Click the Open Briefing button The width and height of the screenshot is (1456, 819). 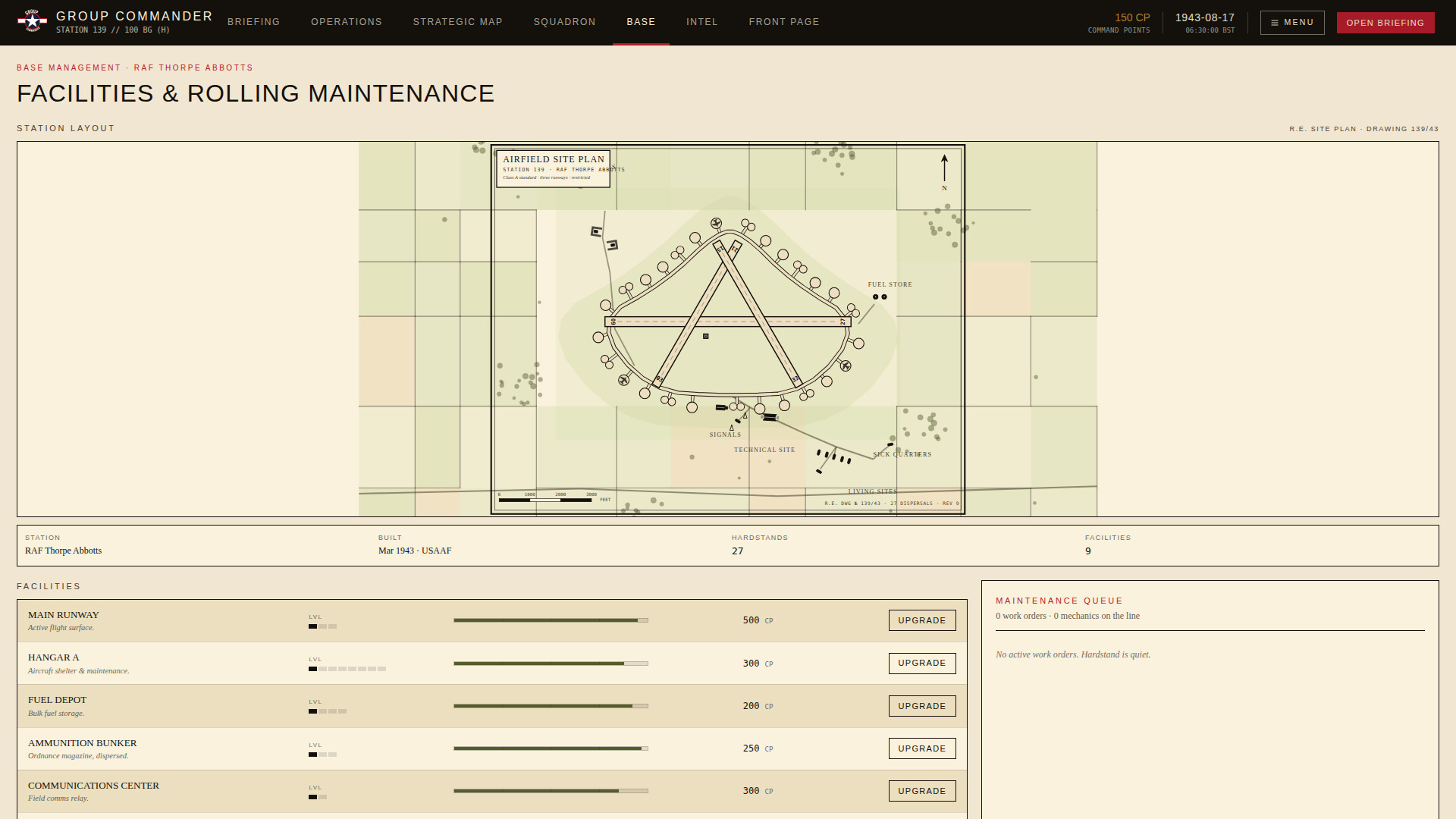1385,23
